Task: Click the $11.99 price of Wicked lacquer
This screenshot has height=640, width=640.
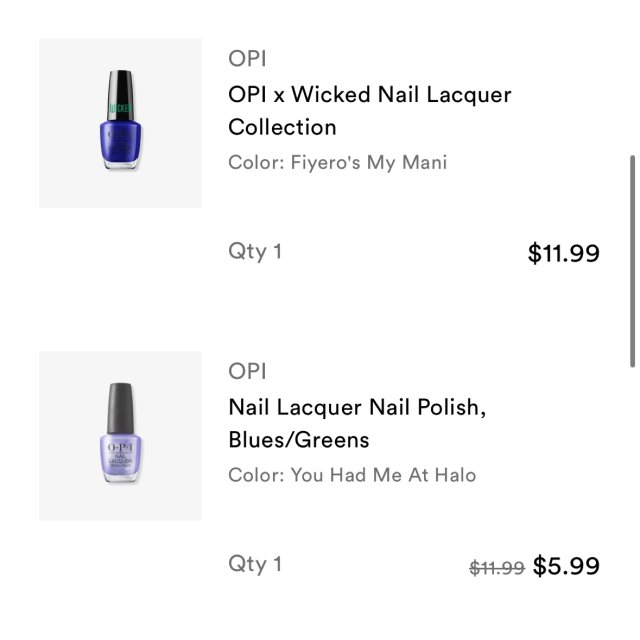Action: 563,253
